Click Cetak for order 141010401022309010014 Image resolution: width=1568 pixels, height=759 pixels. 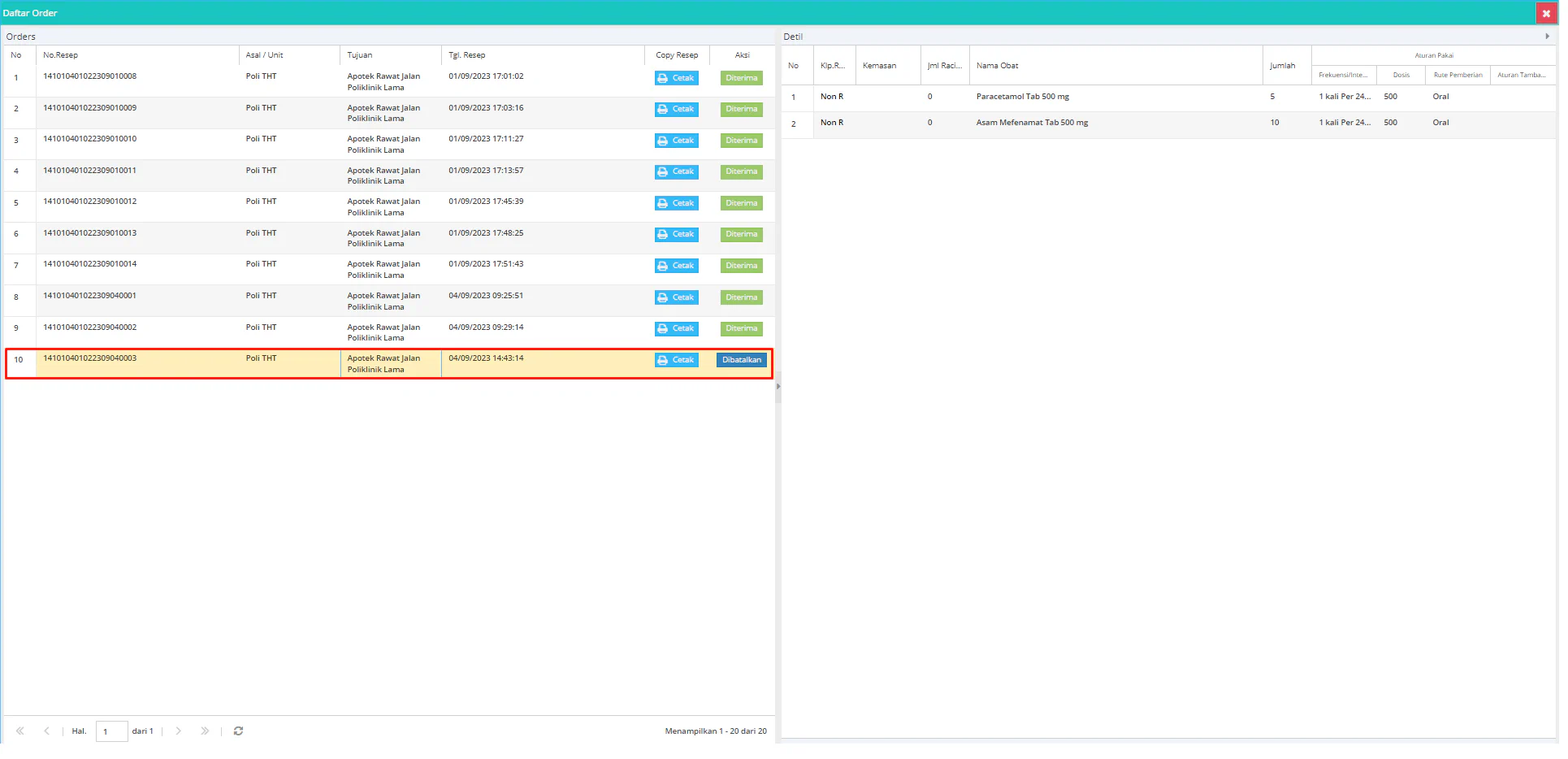676,266
